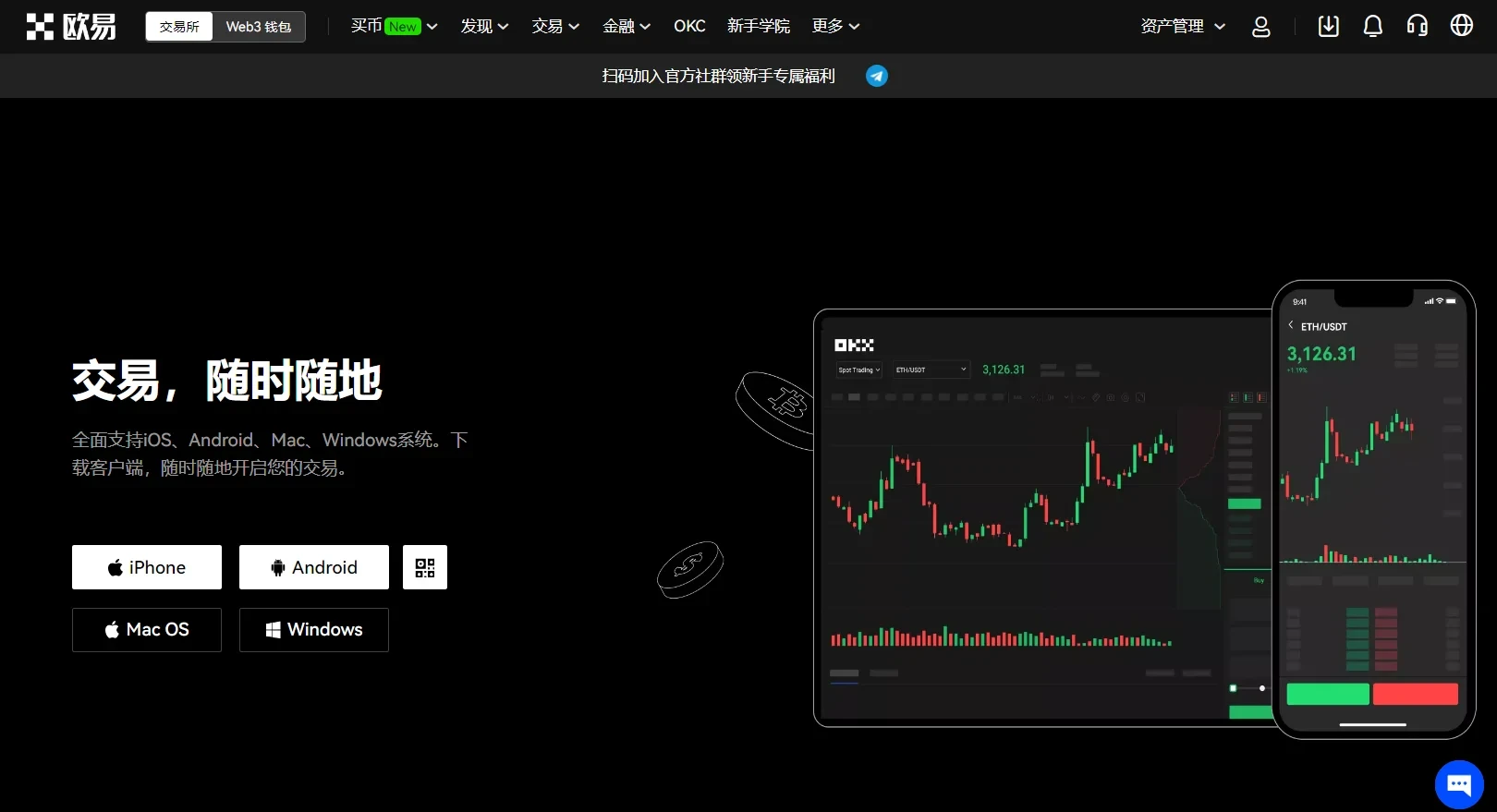Open the notifications bell
This screenshot has height=812, width=1497.
pos(1372,27)
